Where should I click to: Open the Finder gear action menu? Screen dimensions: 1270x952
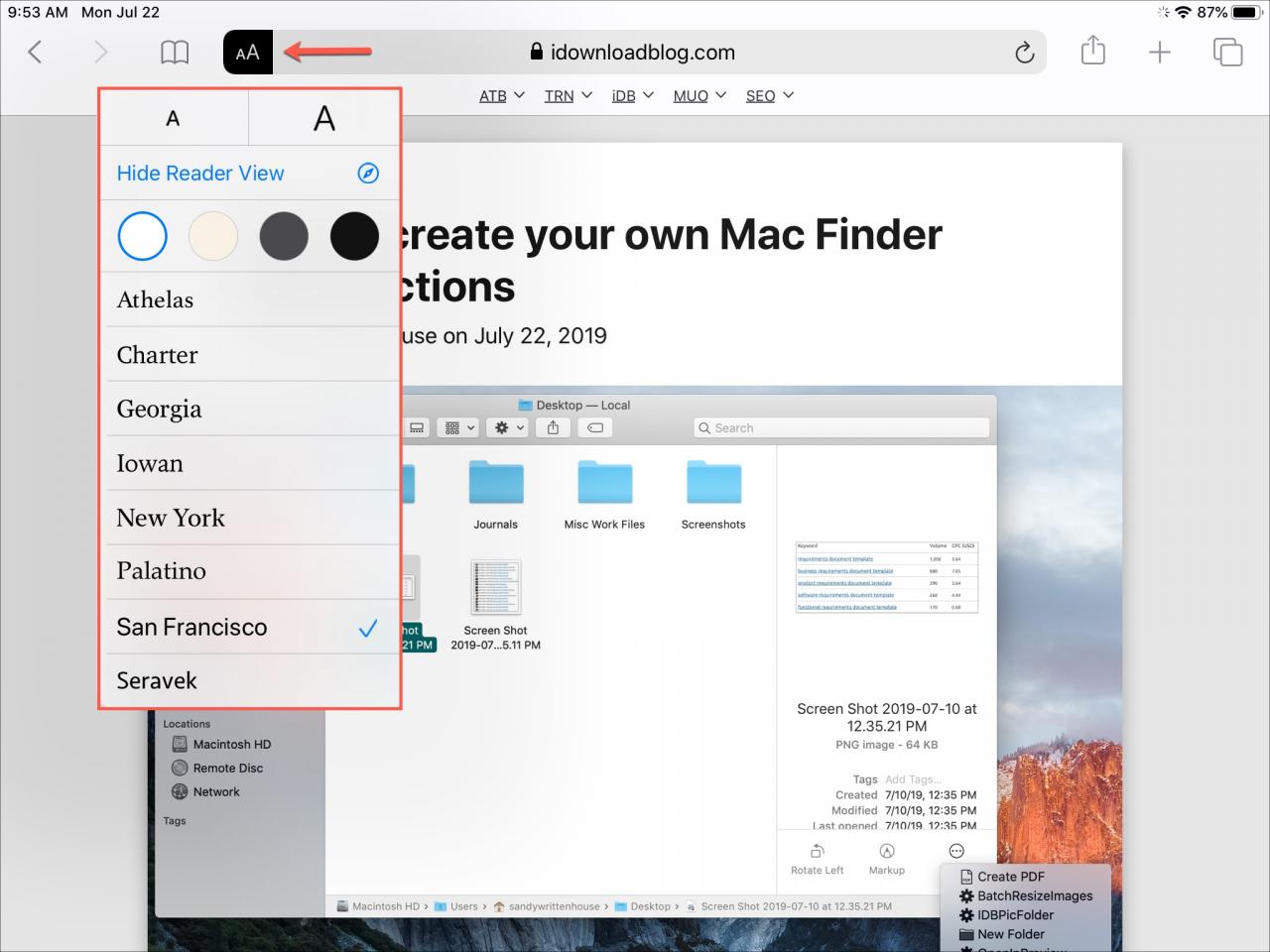point(507,427)
